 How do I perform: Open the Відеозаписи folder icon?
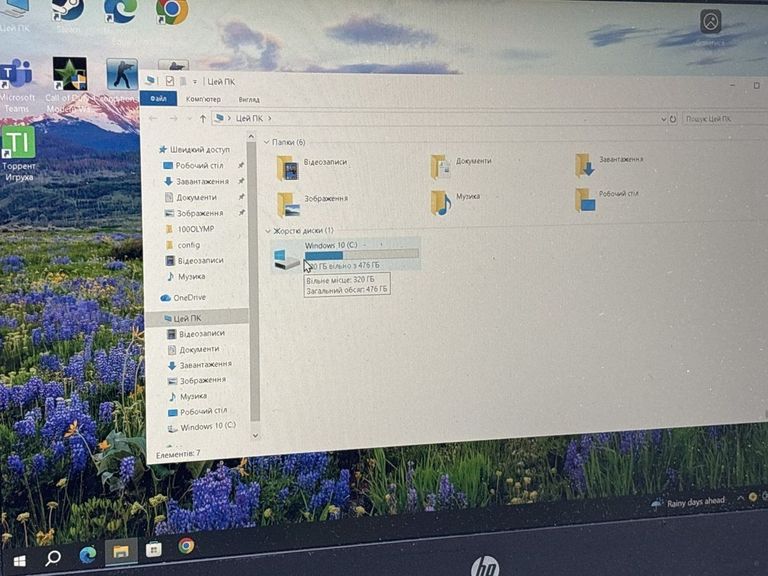(x=287, y=167)
